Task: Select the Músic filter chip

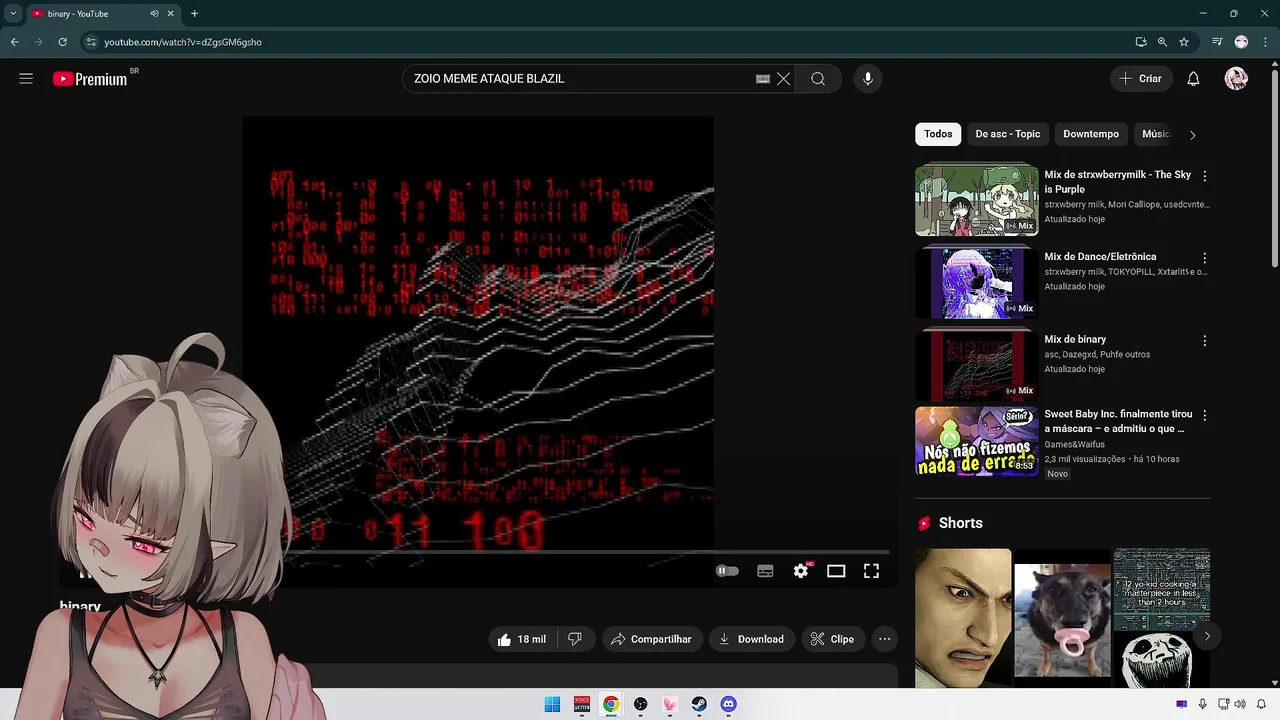Action: pyautogui.click(x=1155, y=134)
